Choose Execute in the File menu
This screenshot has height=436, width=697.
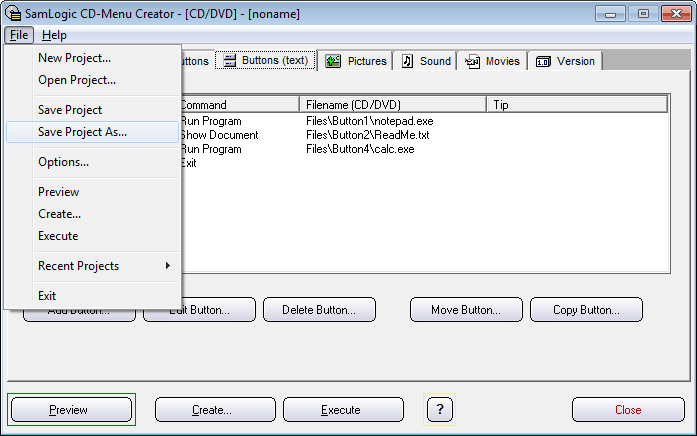[93, 236]
